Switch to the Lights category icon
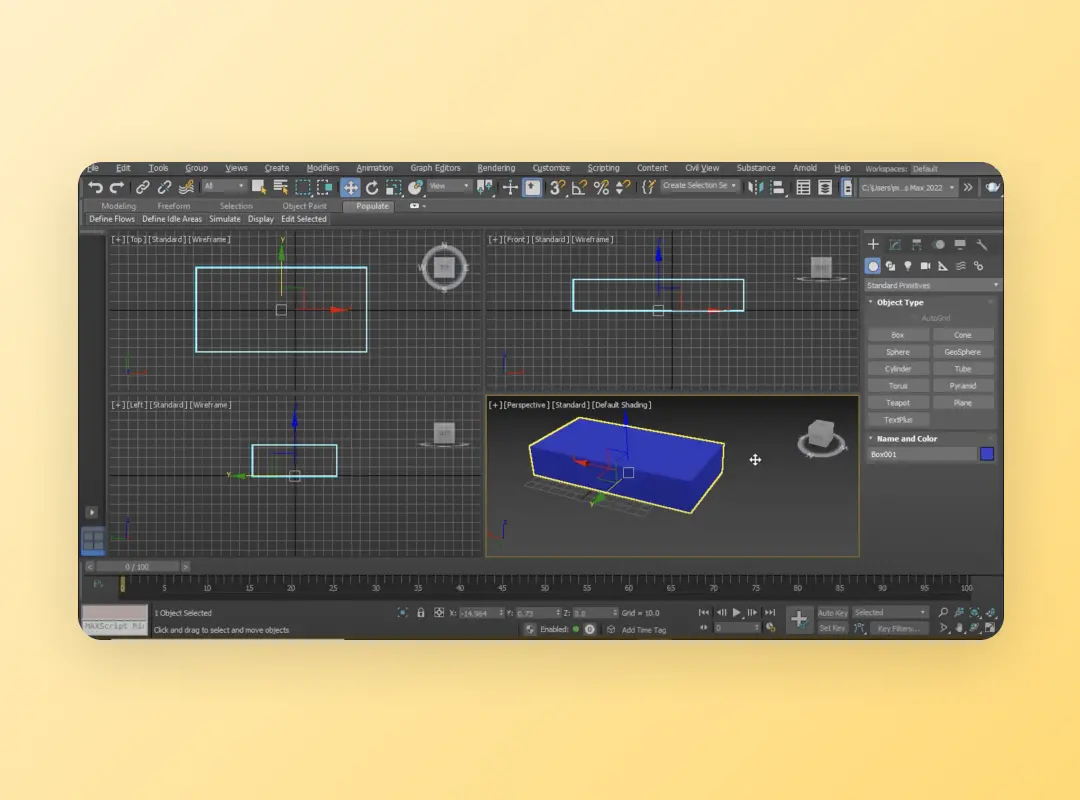The height and width of the screenshot is (800, 1080). click(x=908, y=266)
